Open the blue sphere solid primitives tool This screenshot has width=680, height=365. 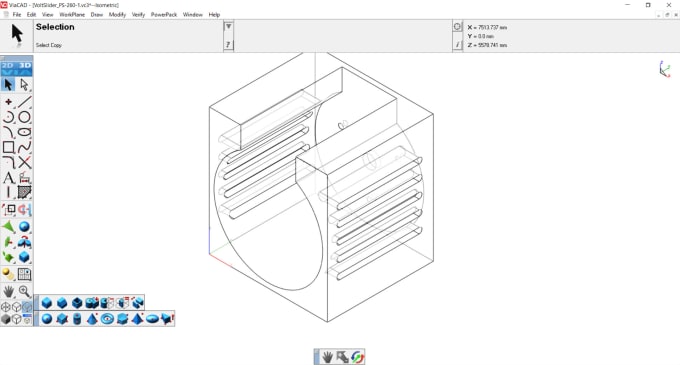point(24,227)
